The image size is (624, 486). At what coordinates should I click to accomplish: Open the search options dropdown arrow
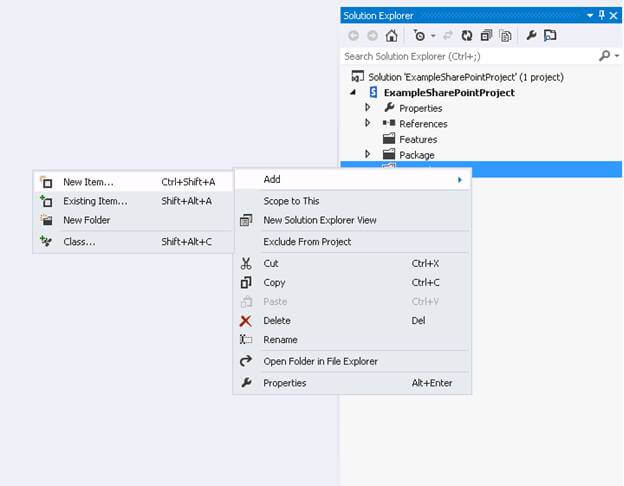[617, 56]
